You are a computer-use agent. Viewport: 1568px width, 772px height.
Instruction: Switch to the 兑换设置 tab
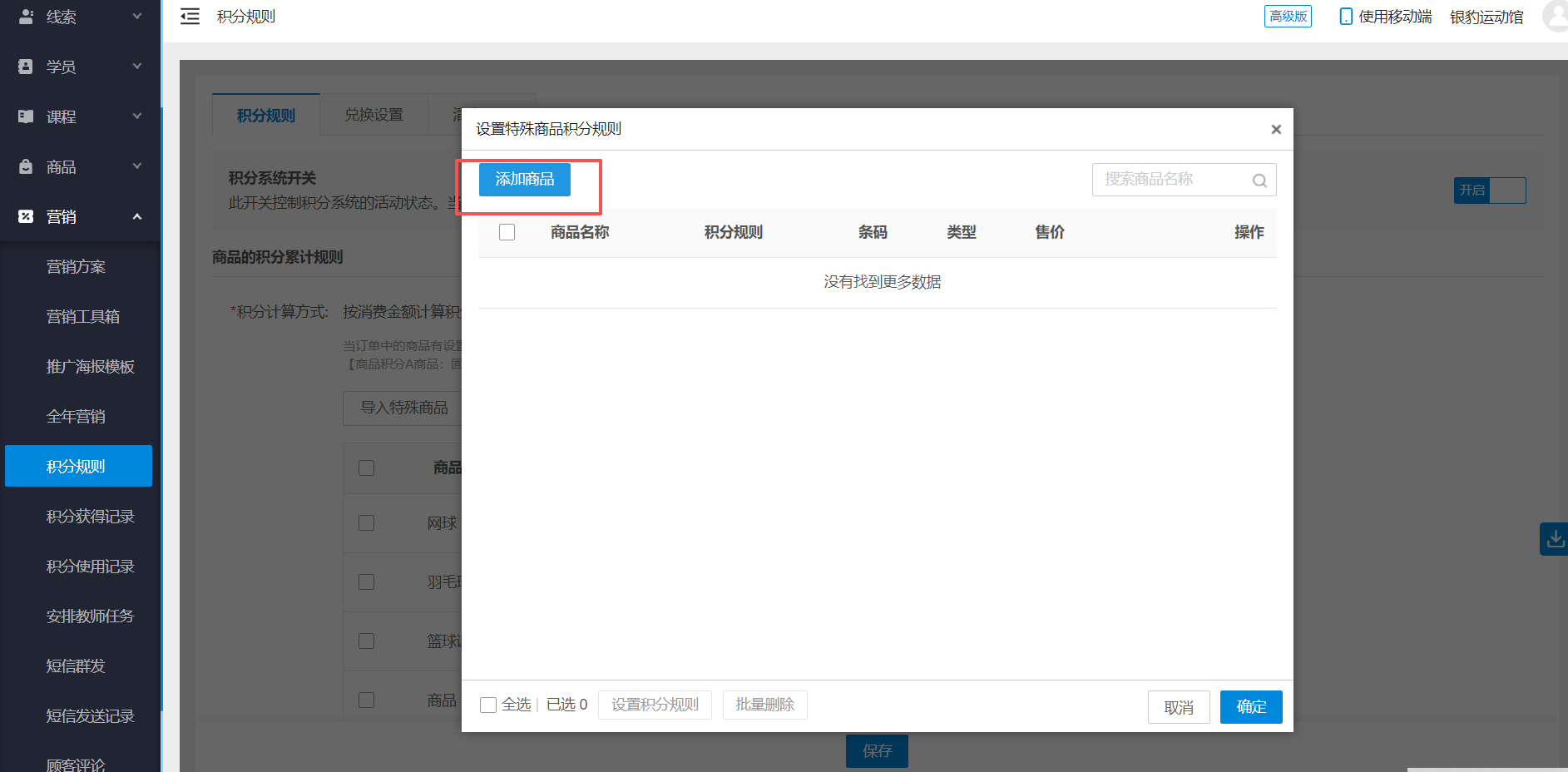373,115
